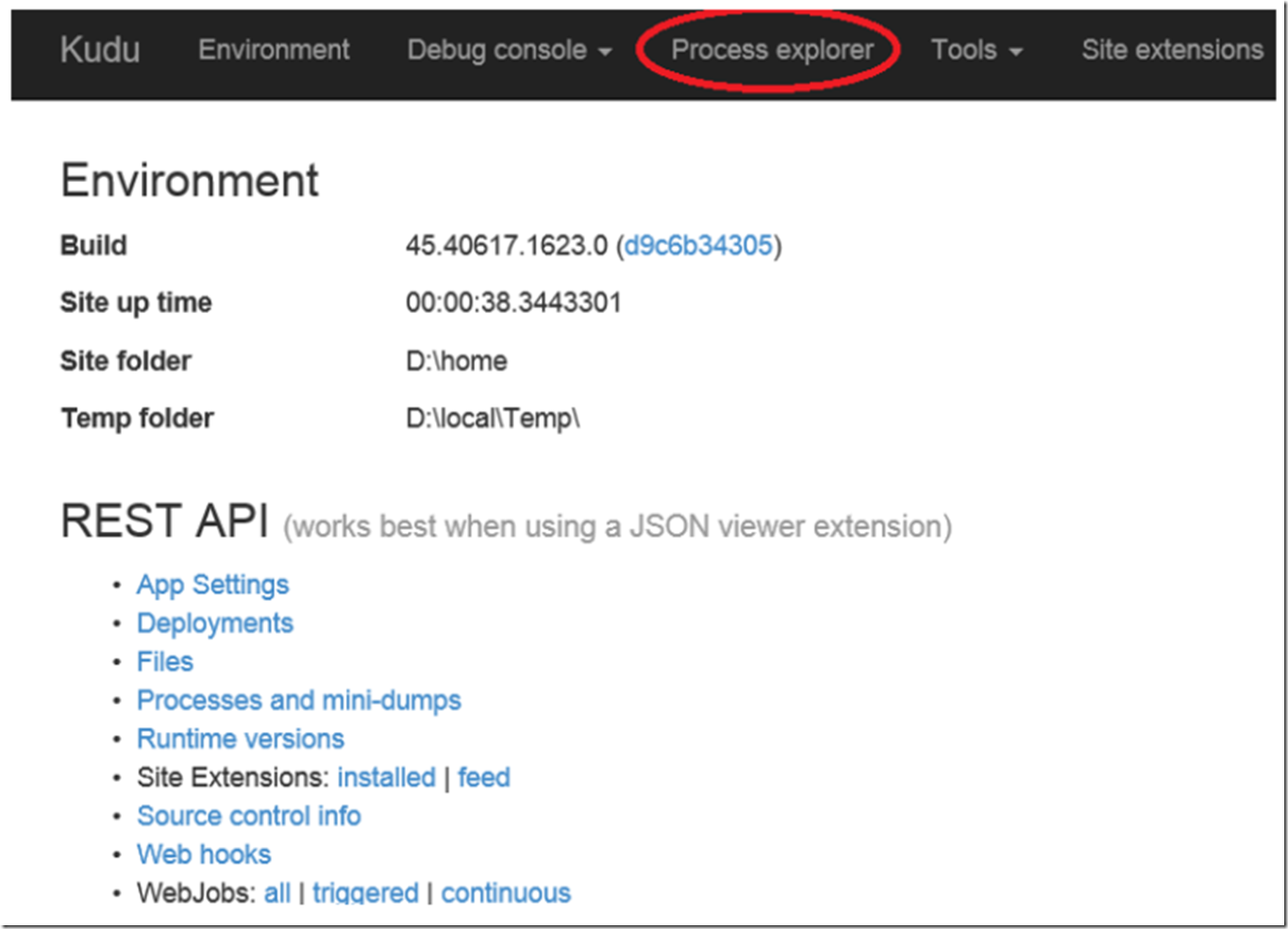1288x929 pixels.
Task: View continuous WebJobs
Action: 506,893
